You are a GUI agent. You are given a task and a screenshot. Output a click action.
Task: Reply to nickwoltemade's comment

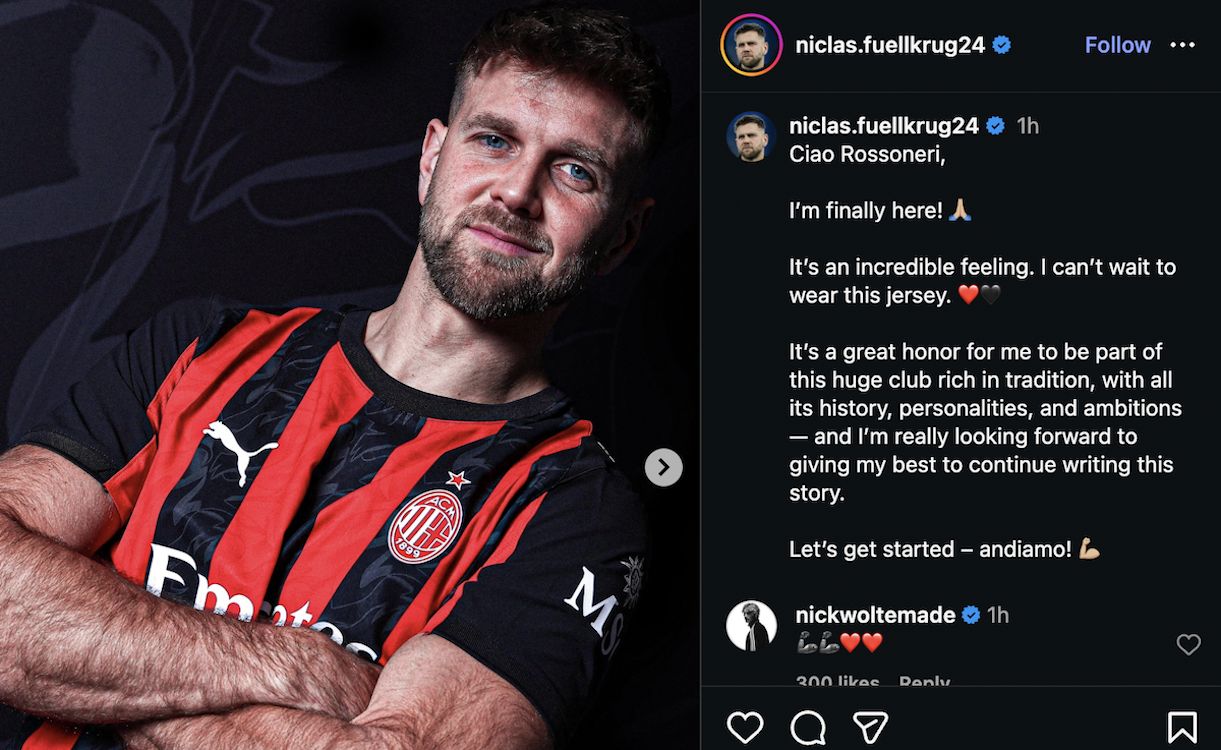pos(925,682)
